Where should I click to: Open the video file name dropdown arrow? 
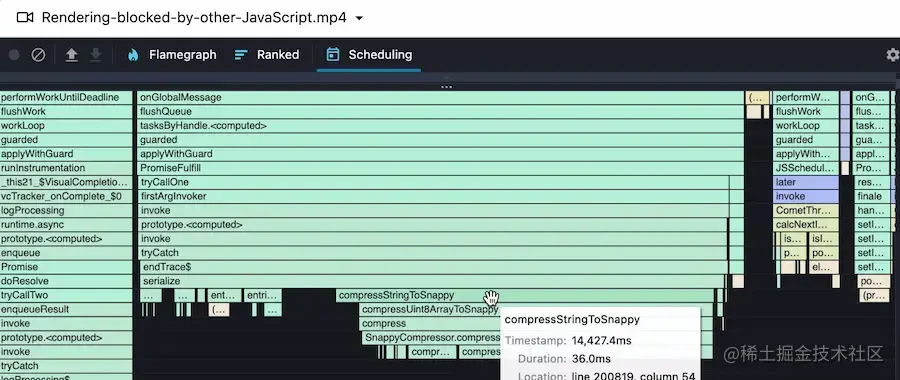tap(359, 18)
